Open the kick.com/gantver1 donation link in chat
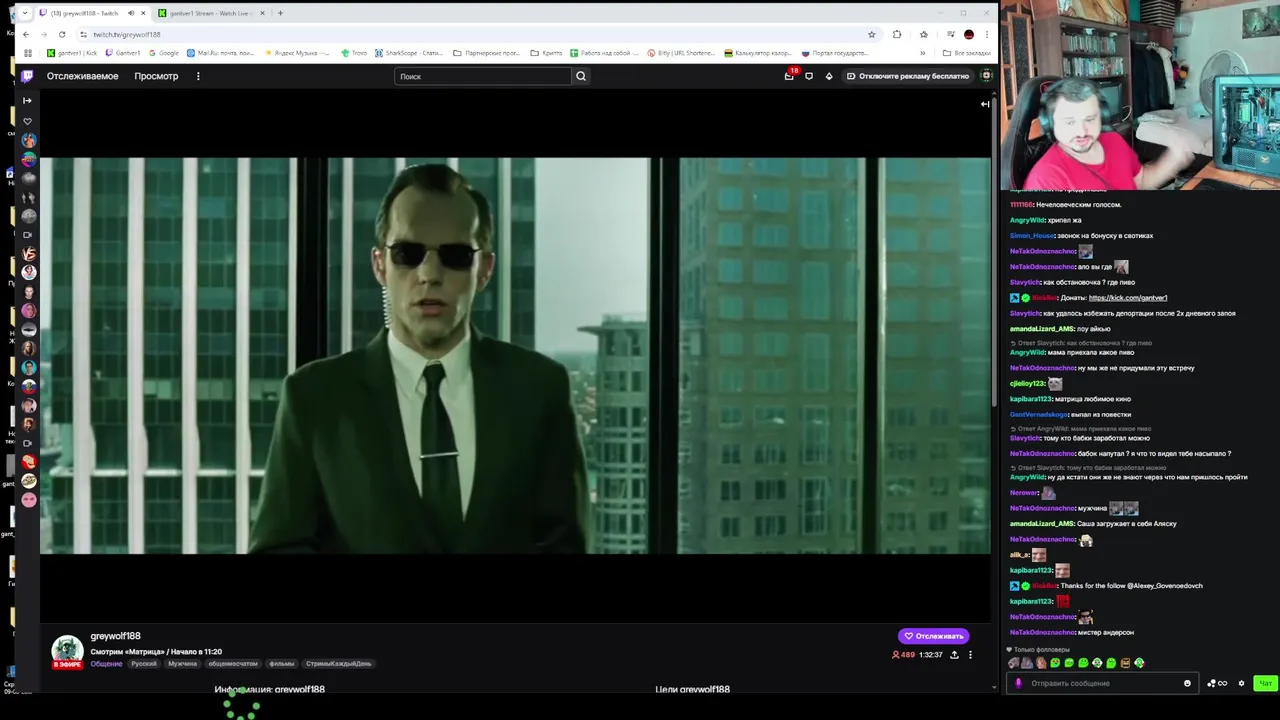 coord(1128,298)
